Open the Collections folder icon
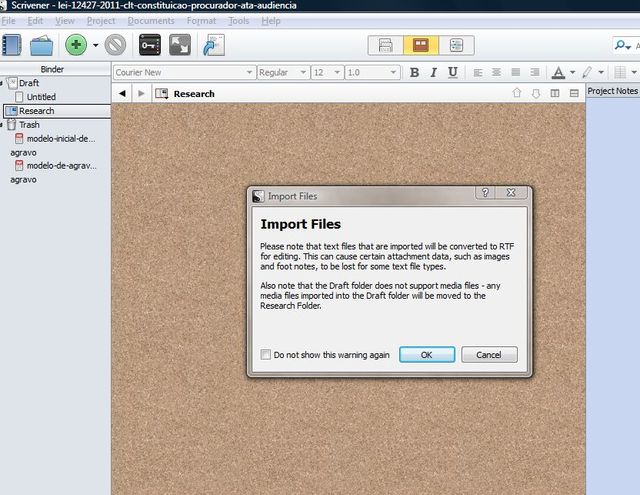Viewport: 640px width, 495px height. (41, 45)
